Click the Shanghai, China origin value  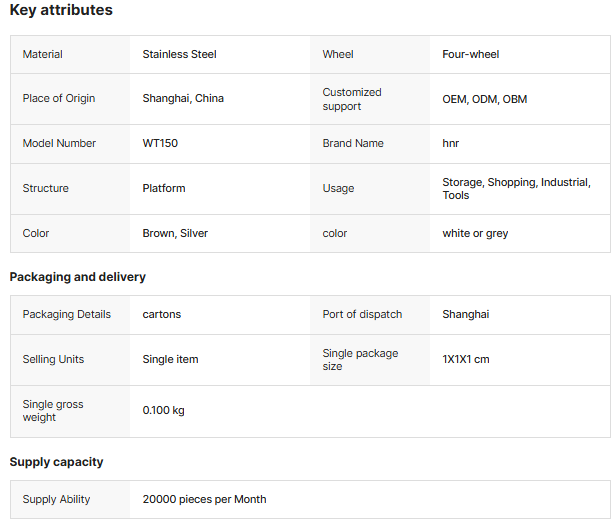tap(183, 98)
